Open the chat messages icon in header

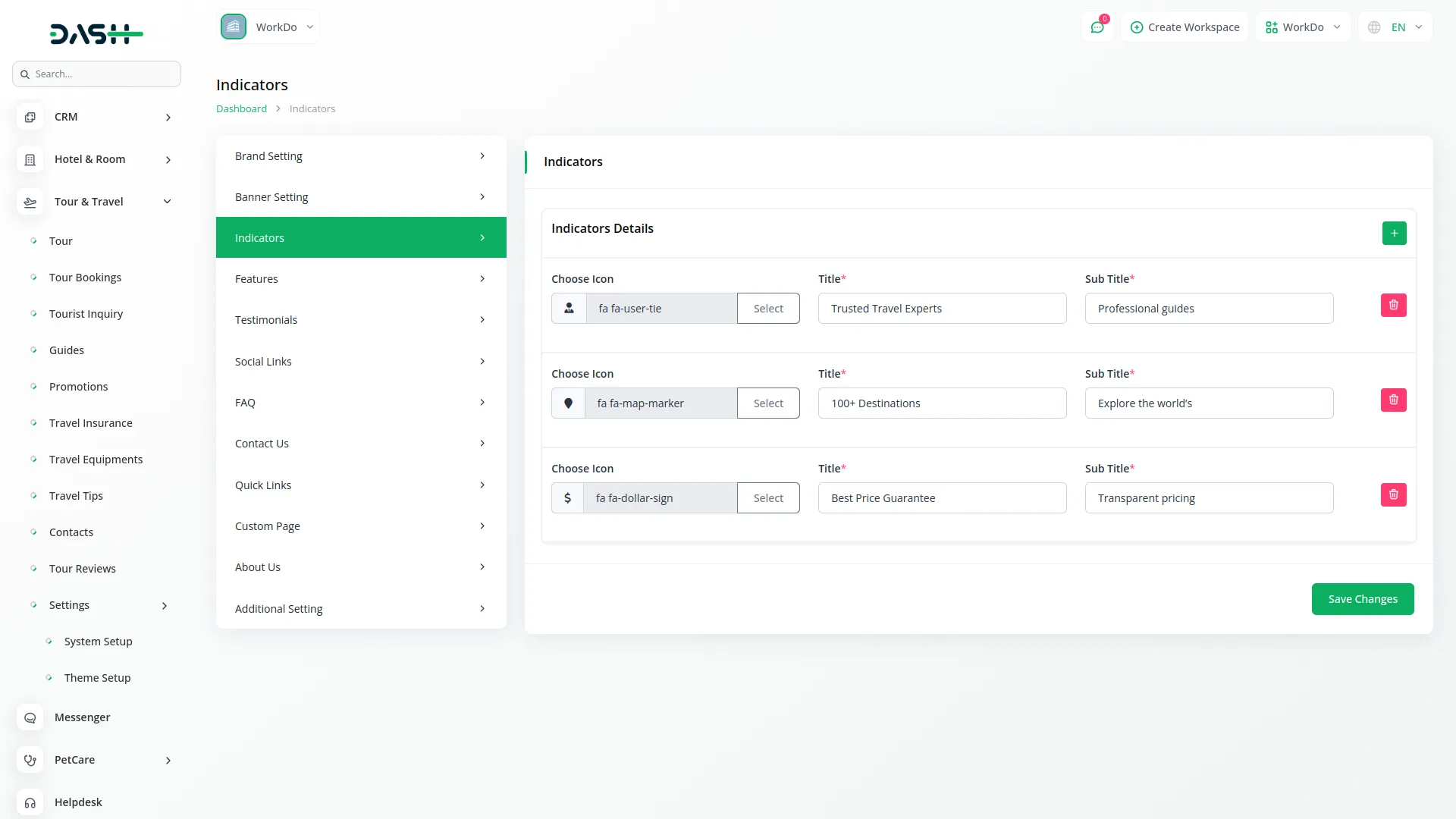coord(1097,27)
